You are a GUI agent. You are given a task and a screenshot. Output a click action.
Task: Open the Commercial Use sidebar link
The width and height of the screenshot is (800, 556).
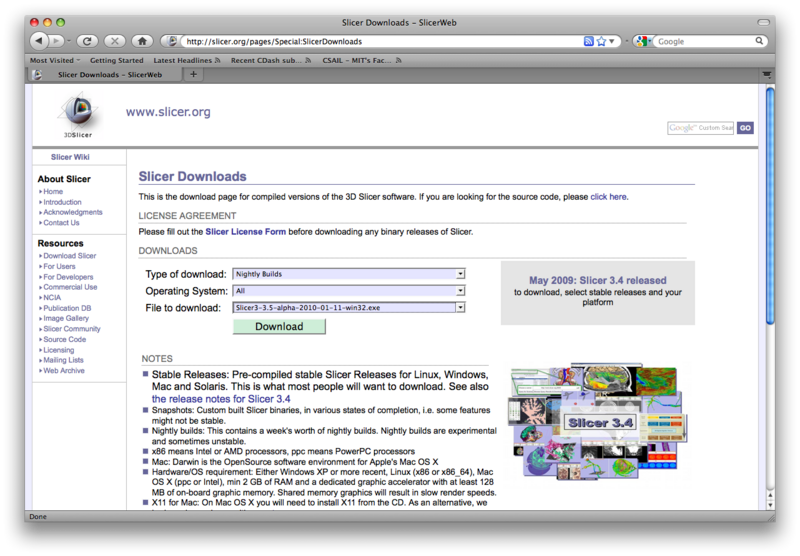[x=70, y=287]
